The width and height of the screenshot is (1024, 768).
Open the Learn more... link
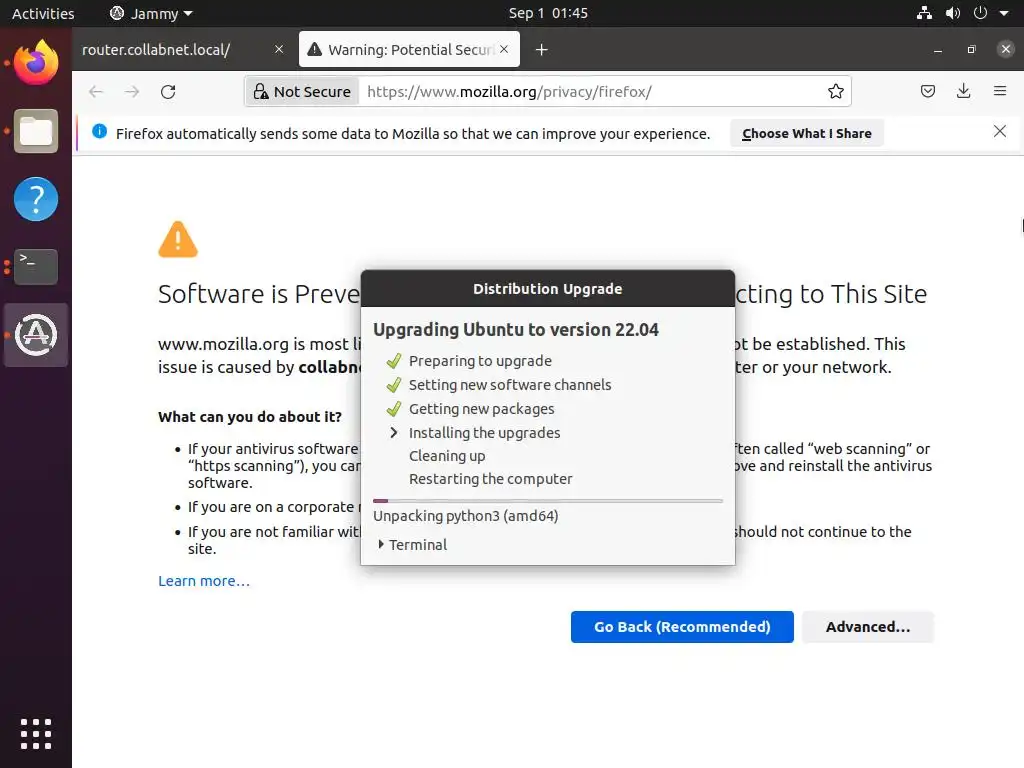click(204, 581)
